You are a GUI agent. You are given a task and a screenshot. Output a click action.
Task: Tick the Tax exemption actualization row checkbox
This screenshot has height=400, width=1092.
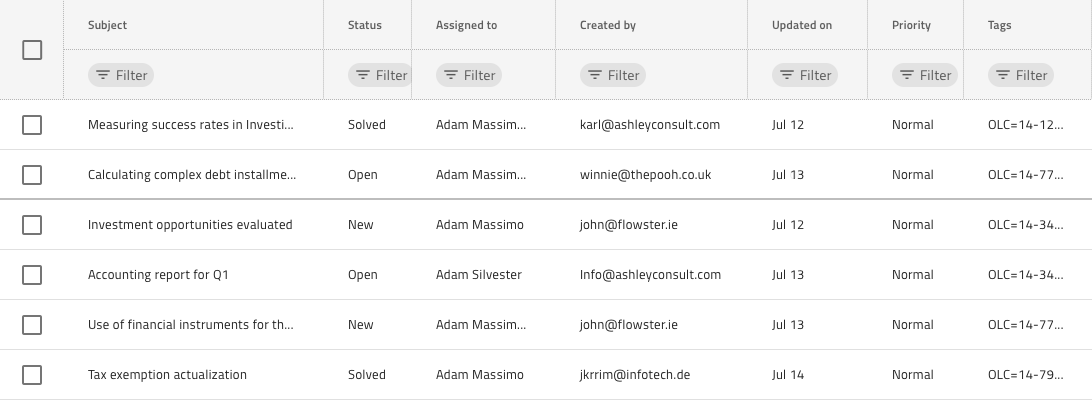[x=32, y=375]
